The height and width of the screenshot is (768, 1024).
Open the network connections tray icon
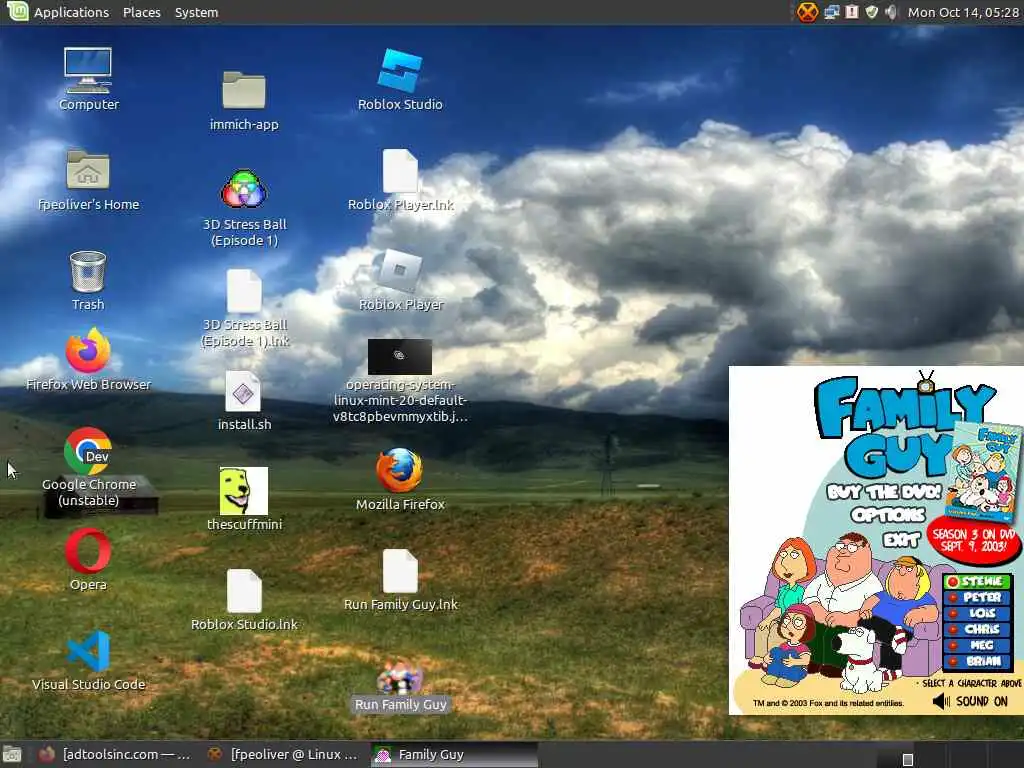point(831,12)
